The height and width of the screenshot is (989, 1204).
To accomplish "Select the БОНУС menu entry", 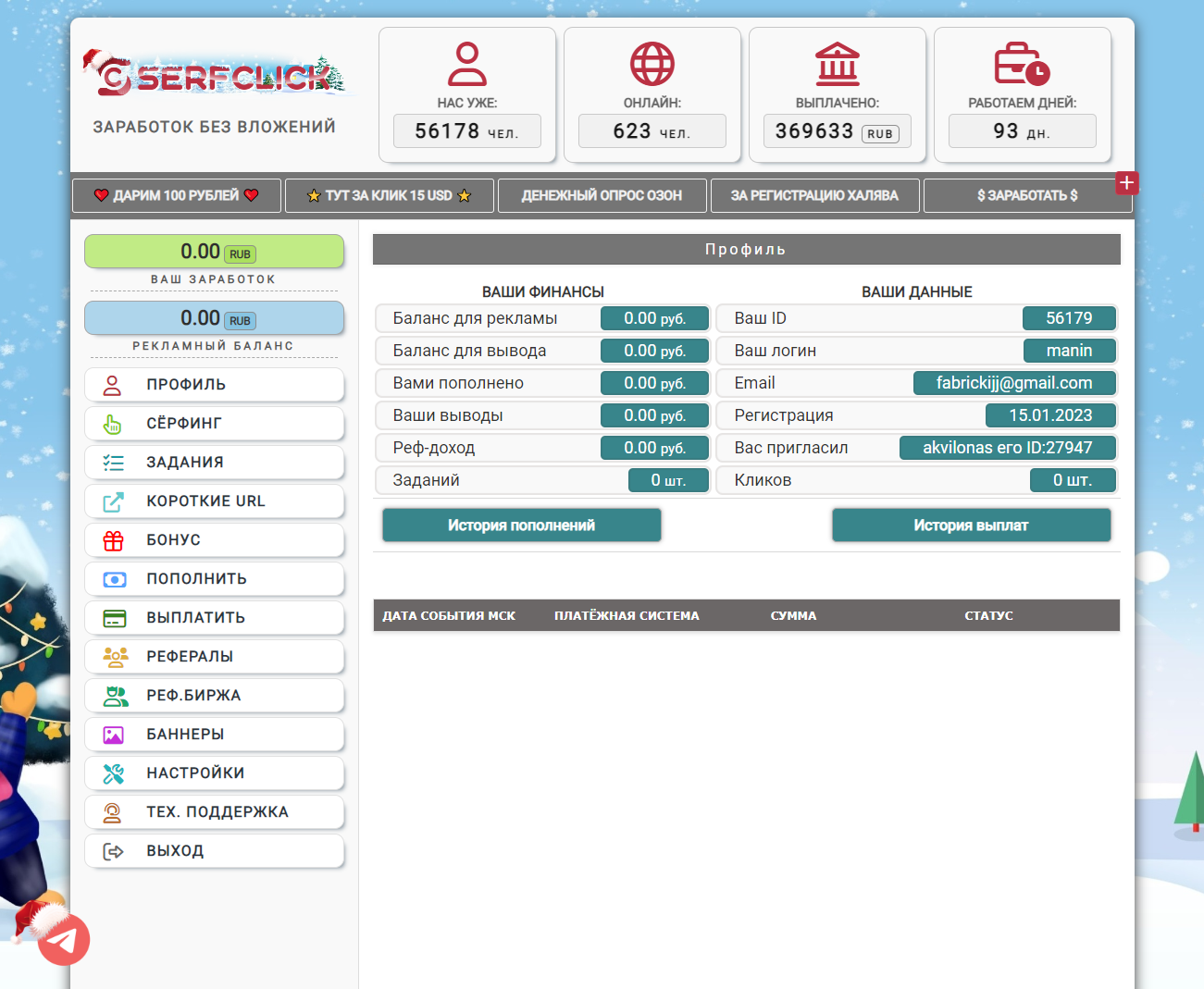I will point(215,540).
